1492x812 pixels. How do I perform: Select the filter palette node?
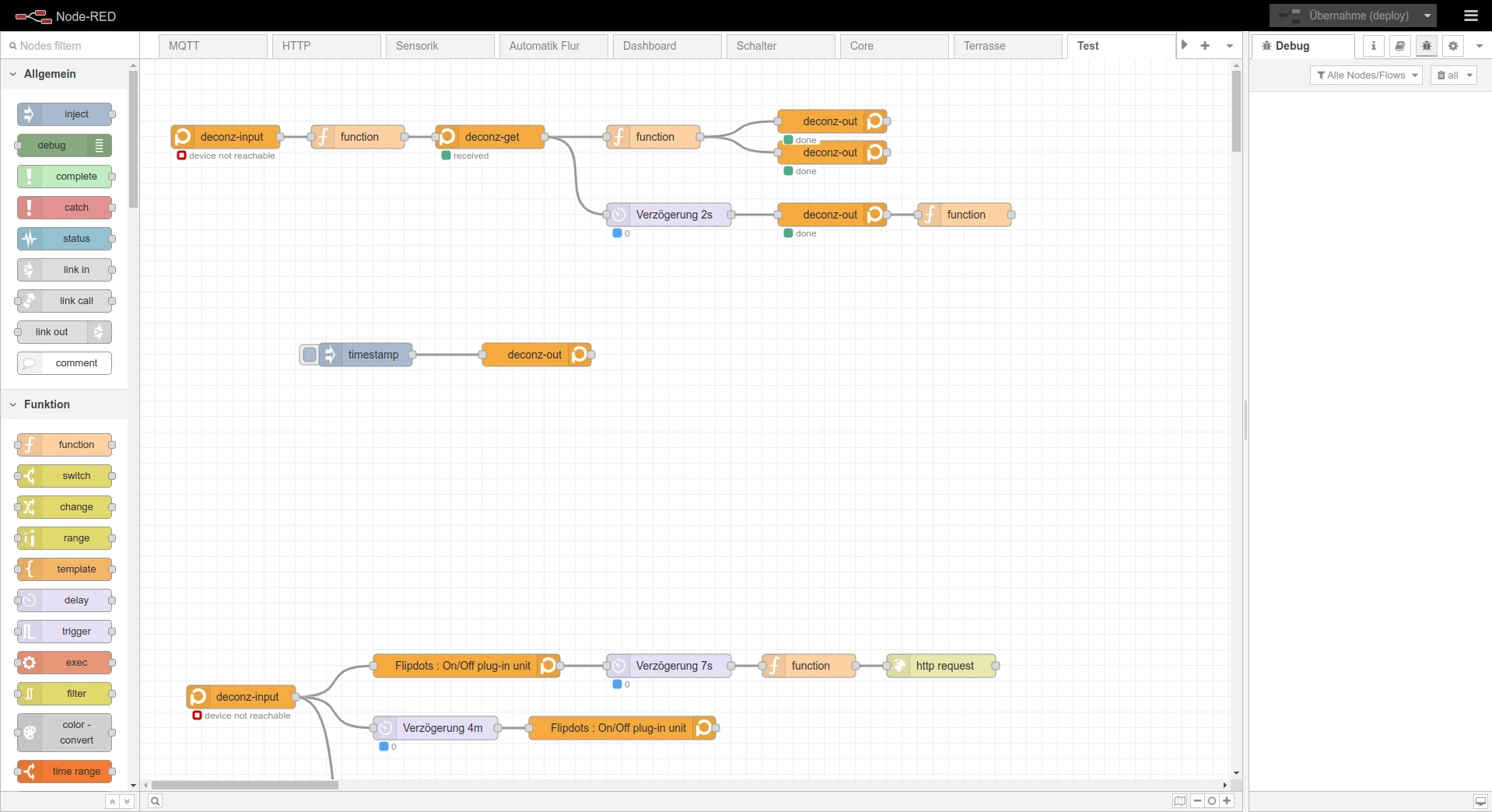point(65,694)
